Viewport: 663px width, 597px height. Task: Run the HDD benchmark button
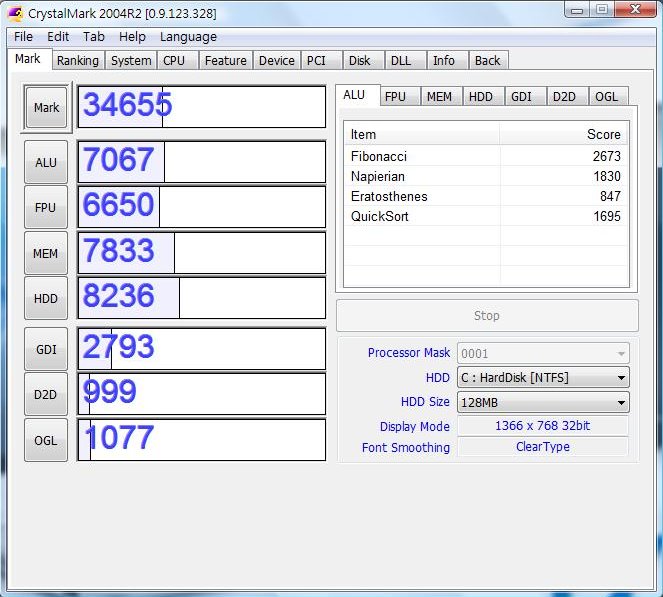point(46,298)
